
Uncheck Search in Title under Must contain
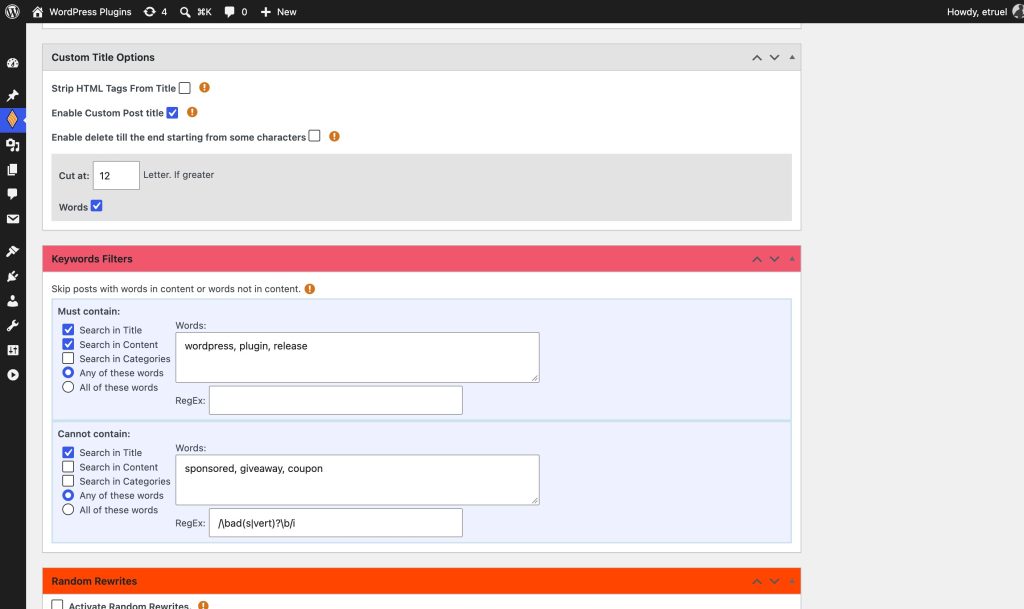[68, 330]
